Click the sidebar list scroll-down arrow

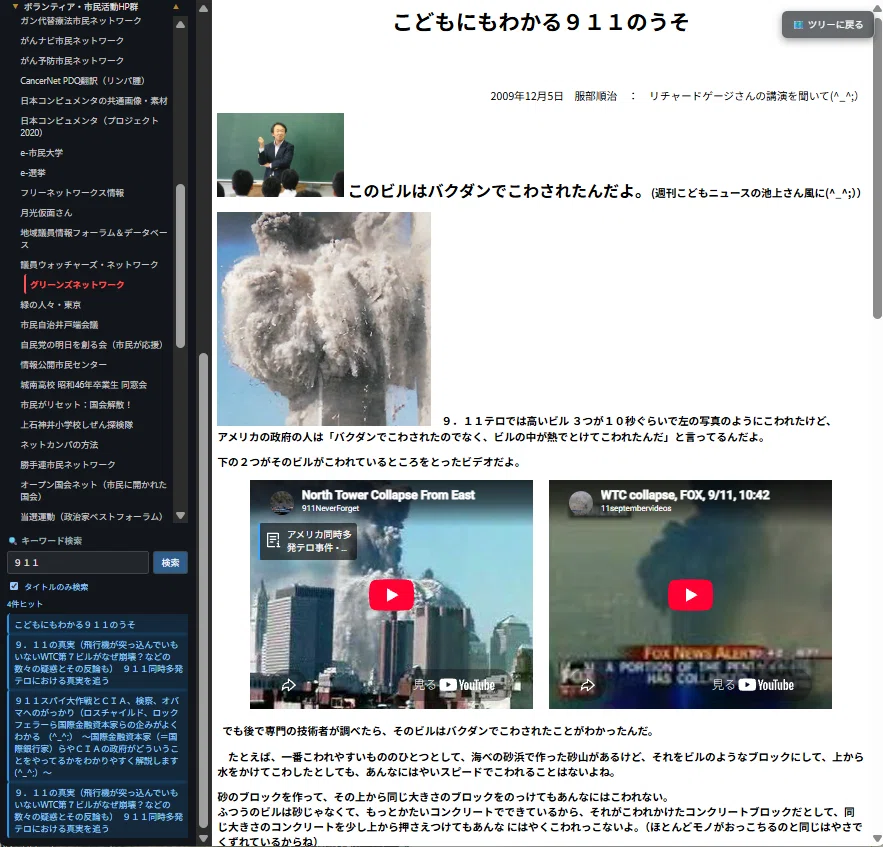pyautogui.click(x=180, y=515)
